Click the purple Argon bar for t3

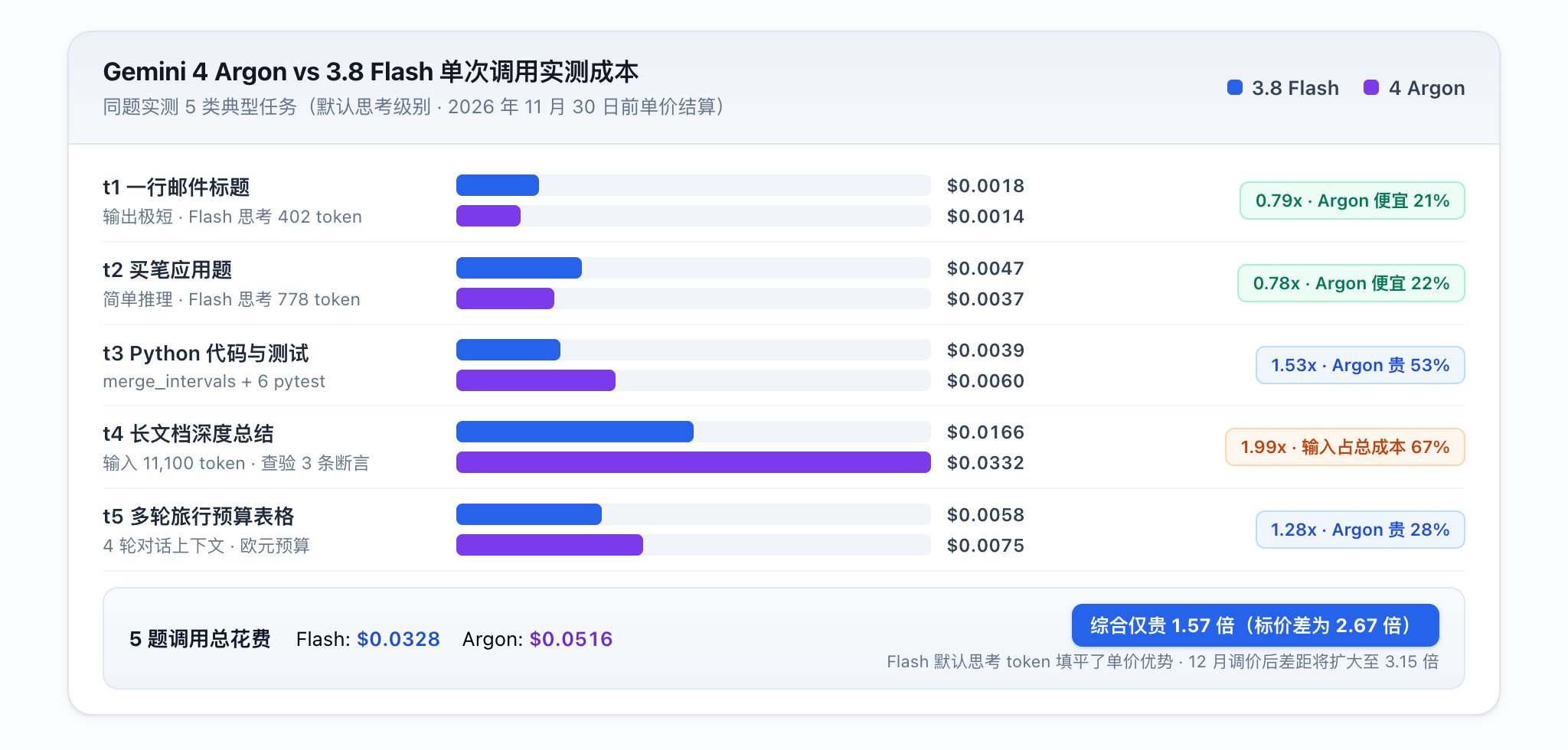coord(536,380)
